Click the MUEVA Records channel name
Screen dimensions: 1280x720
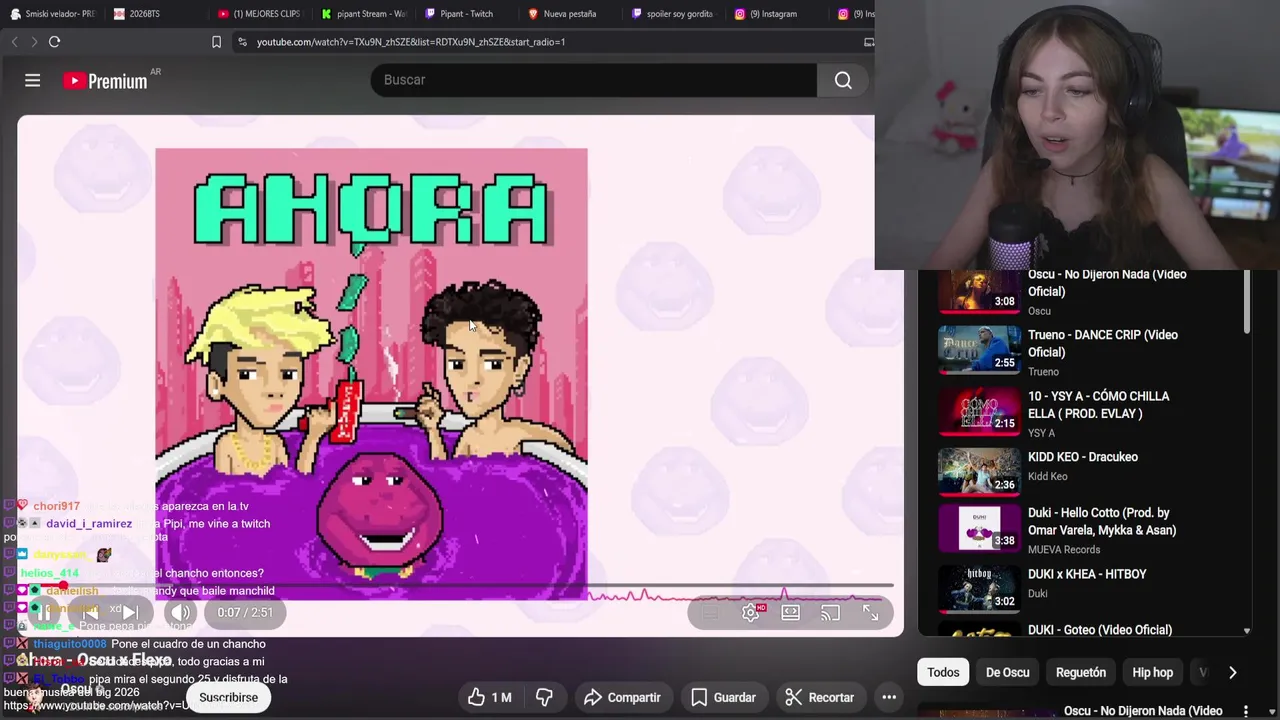pos(1064,549)
